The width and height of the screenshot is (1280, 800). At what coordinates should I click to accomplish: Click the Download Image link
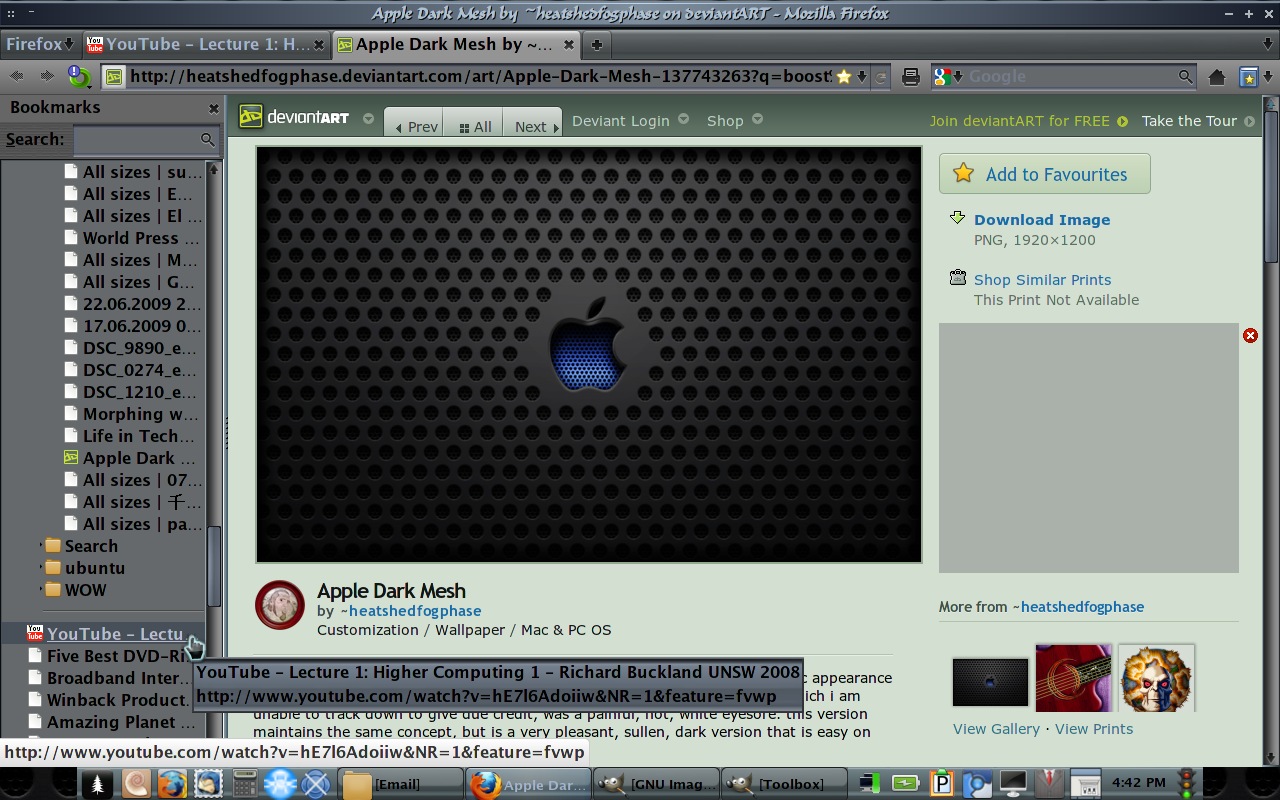[1042, 220]
